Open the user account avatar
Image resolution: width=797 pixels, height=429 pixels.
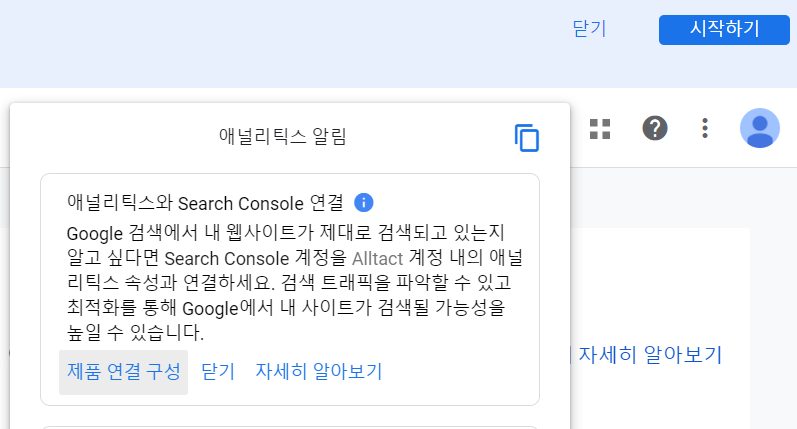click(759, 128)
